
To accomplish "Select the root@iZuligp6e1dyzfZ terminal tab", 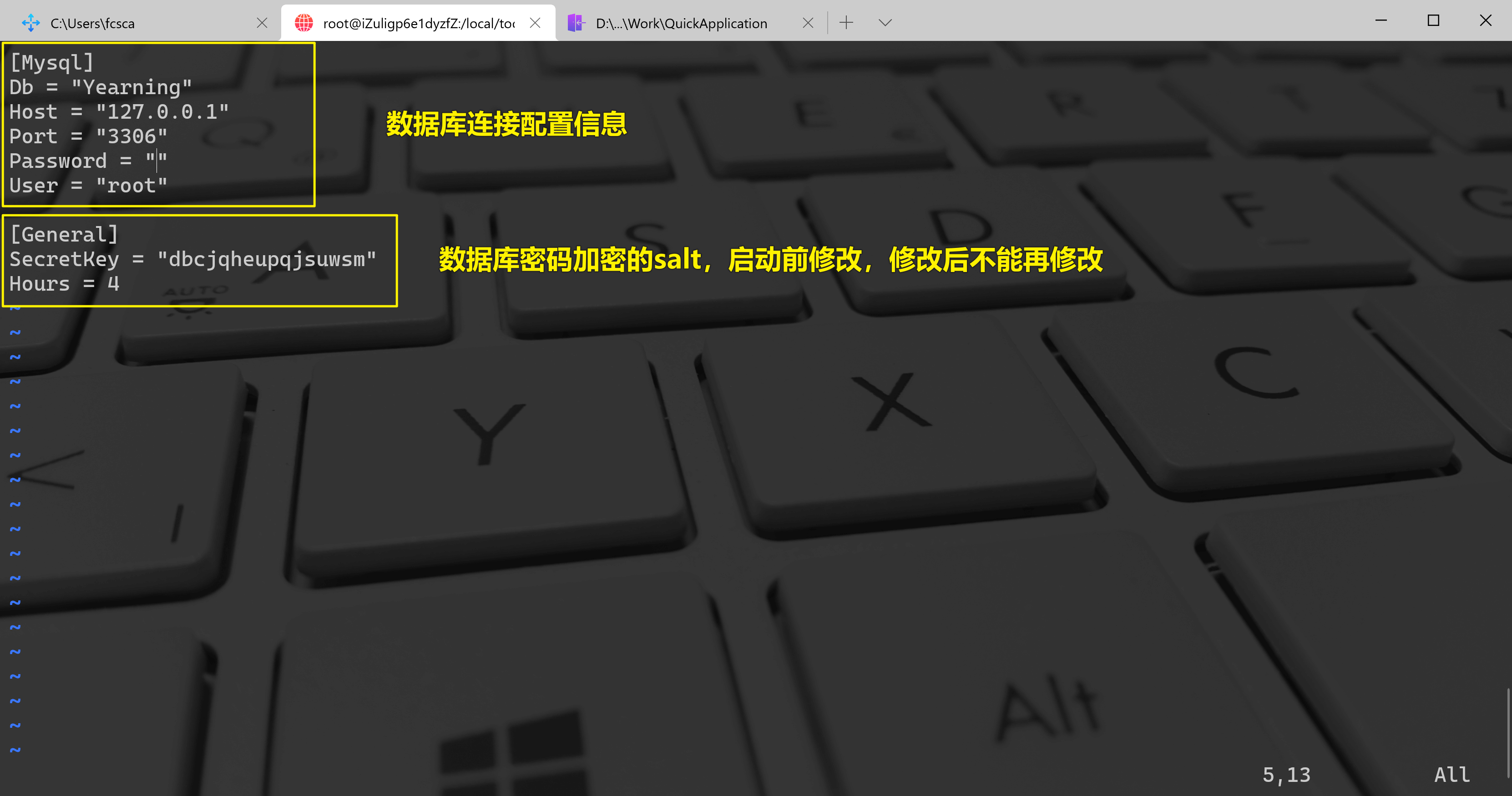I will [x=418, y=23].
